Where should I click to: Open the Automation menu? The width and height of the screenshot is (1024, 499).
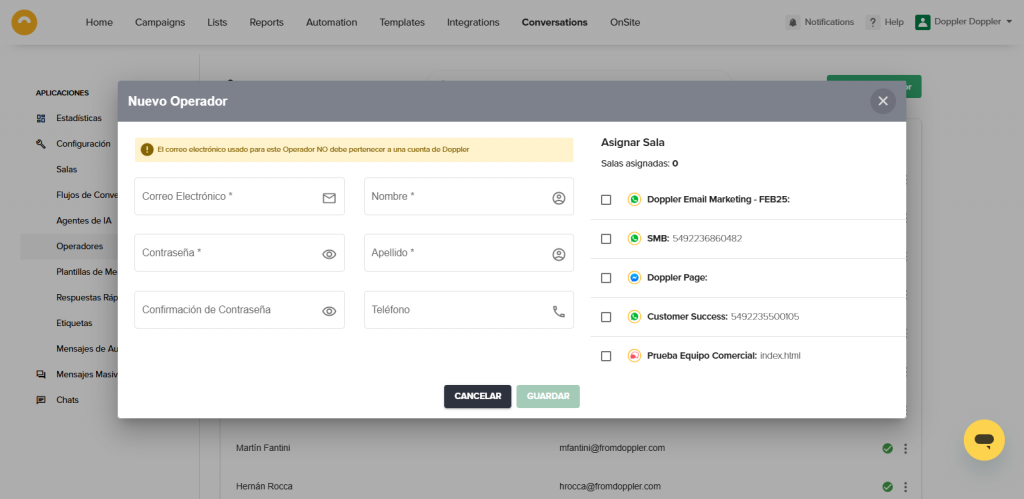pos(332,22)
